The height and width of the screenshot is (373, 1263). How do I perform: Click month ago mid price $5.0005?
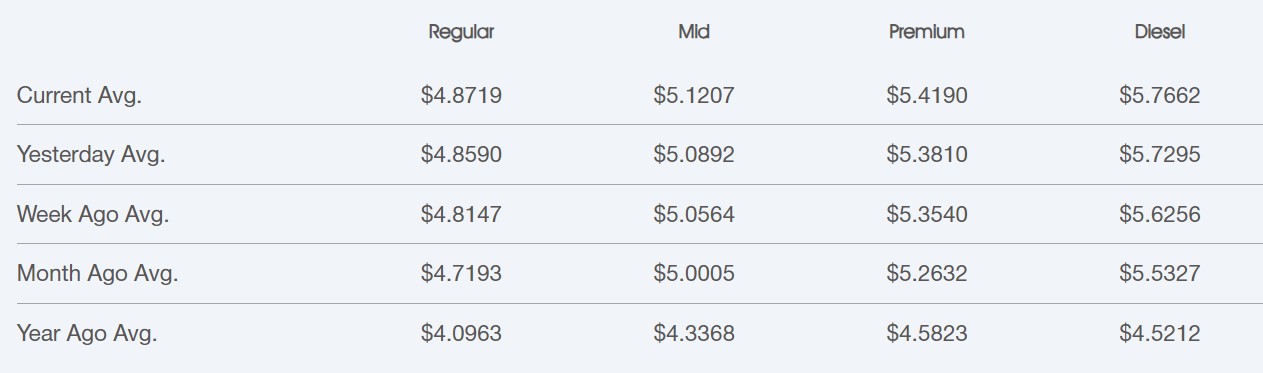[694, 273]
